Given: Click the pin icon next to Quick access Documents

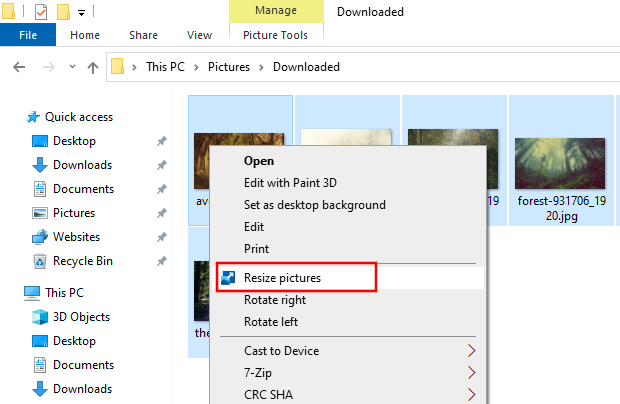Looking at the screenshot, I should (x=161, y=189).
